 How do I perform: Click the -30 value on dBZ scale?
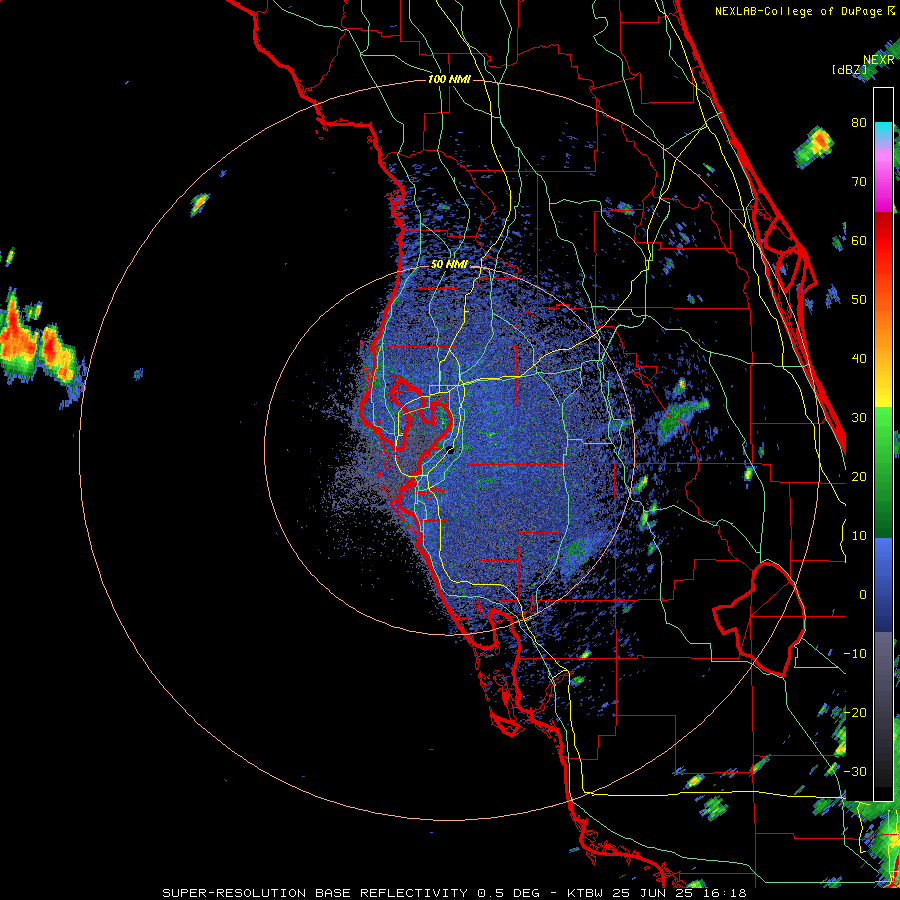point(855,771)
